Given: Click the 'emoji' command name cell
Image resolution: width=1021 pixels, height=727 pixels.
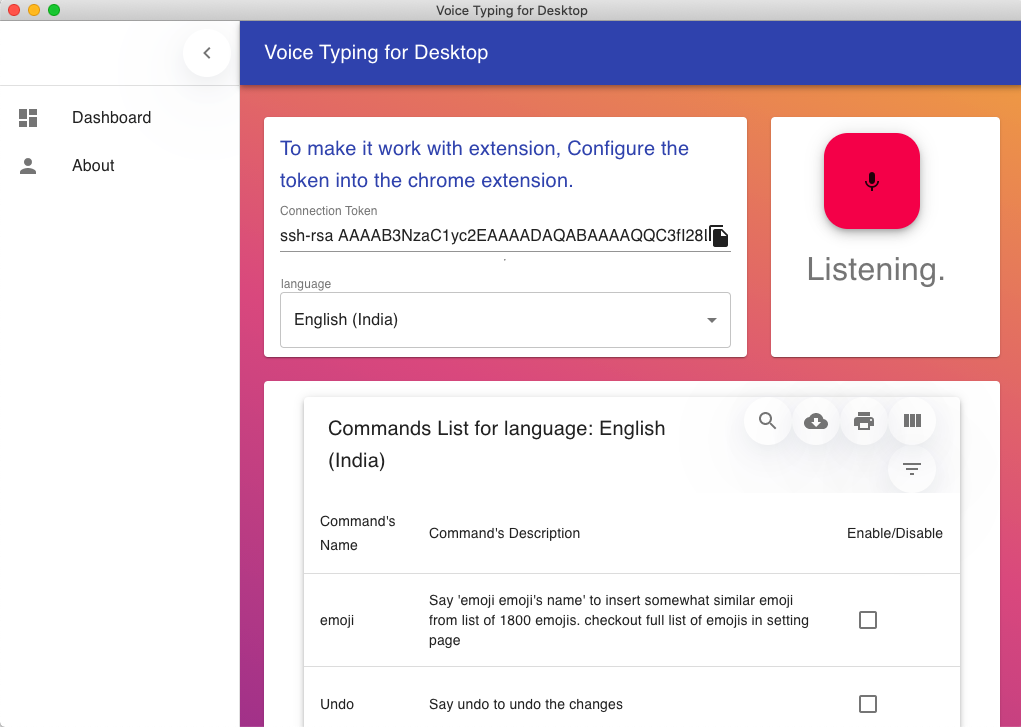Looking at the screenshot, I should coord(337,620).
